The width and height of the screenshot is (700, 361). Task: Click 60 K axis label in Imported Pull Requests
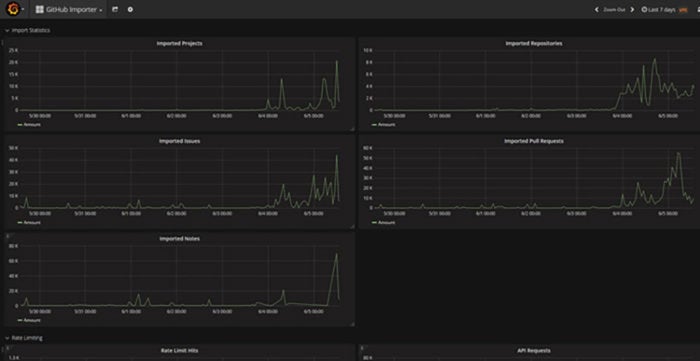pyautogui.click(x=368, y=148)
